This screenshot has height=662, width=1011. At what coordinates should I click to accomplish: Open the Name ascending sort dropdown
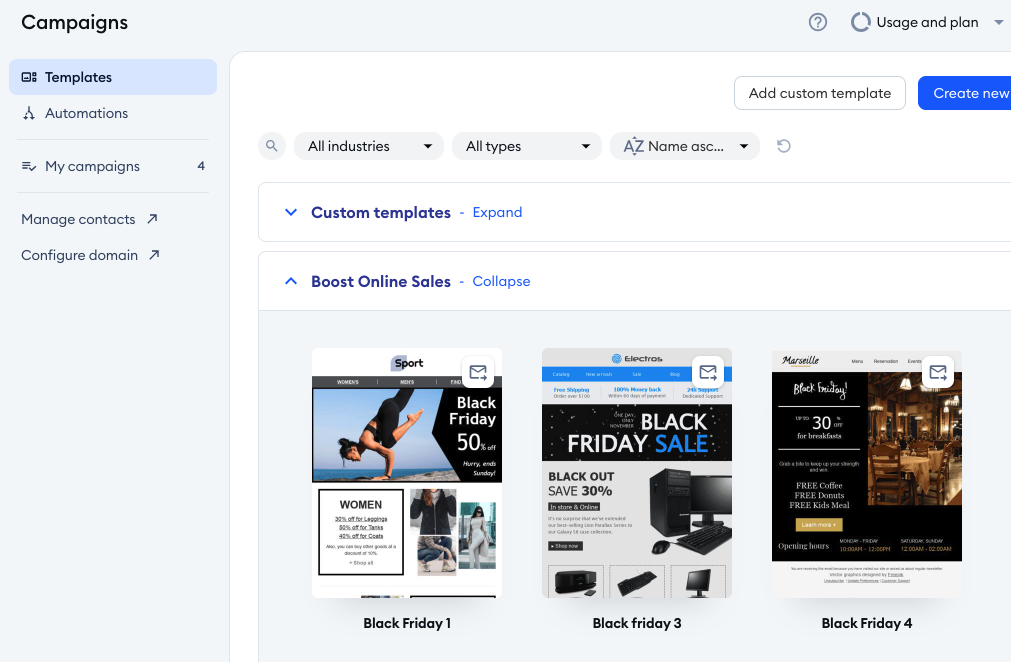pos(685,146)
